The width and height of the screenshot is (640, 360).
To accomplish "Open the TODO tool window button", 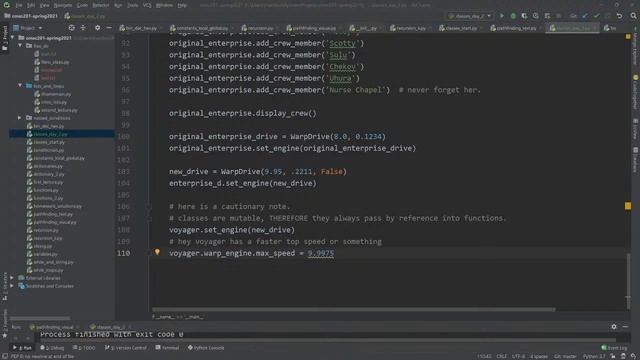I will coord(84,348).
